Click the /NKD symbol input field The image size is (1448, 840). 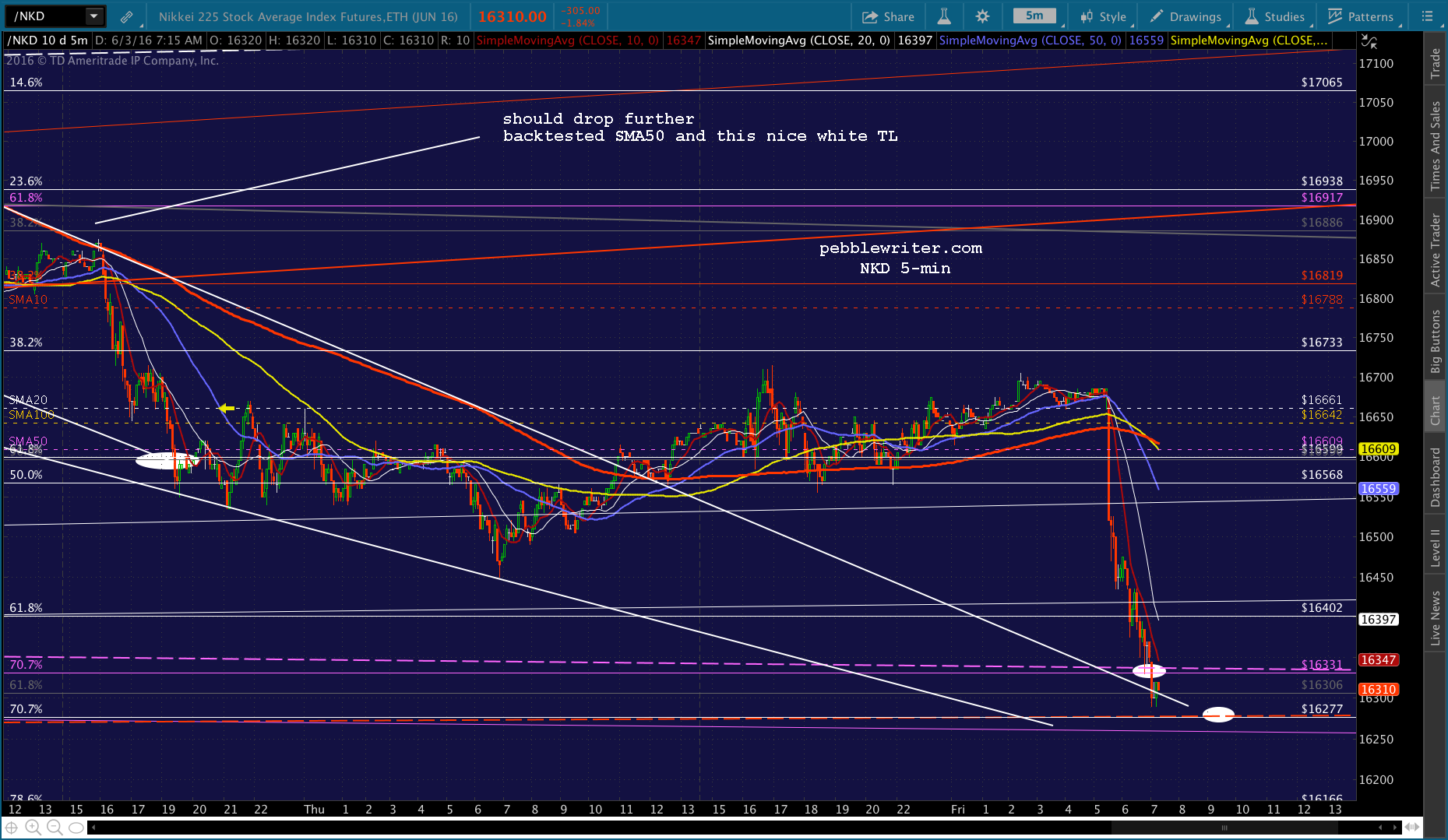click(x=47, y=16)
